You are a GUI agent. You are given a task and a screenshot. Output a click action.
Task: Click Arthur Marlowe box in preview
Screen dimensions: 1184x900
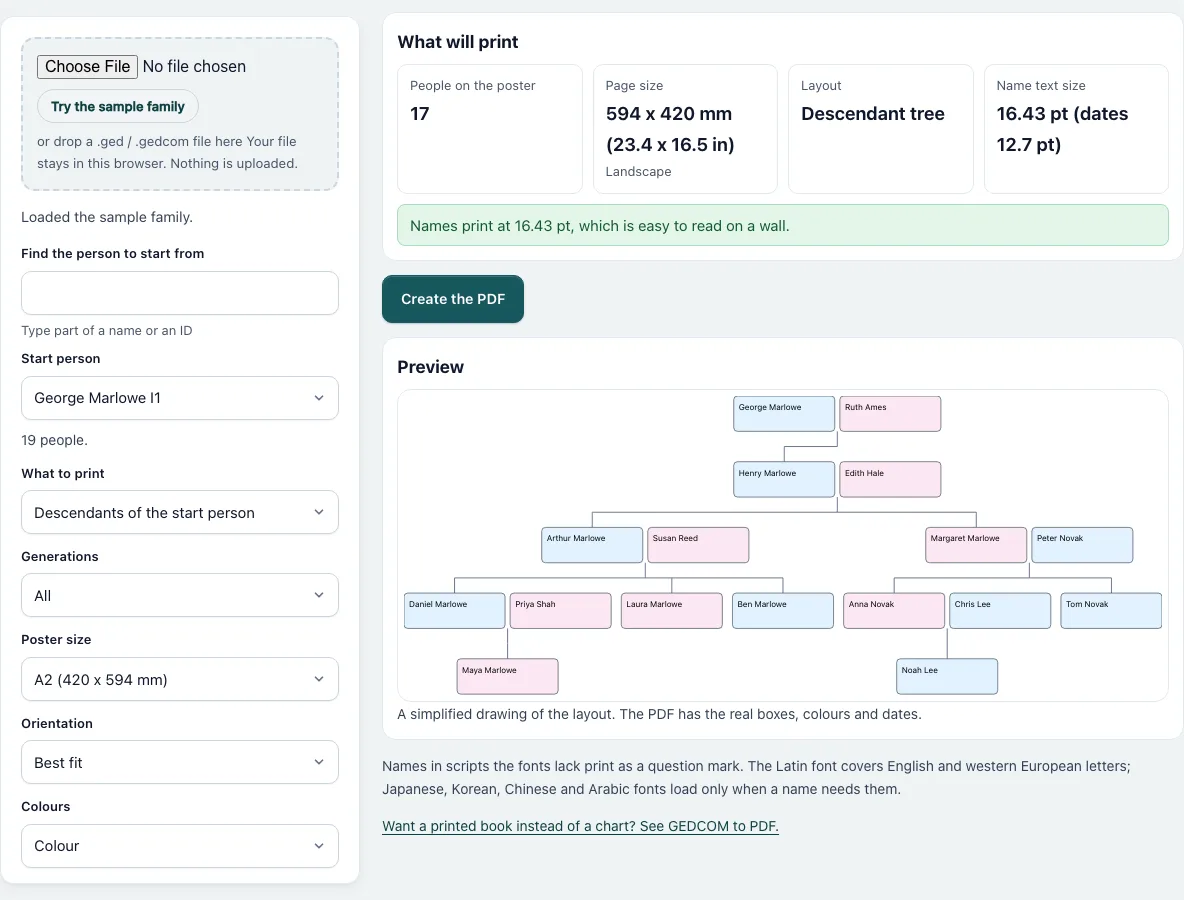[592, 545]
